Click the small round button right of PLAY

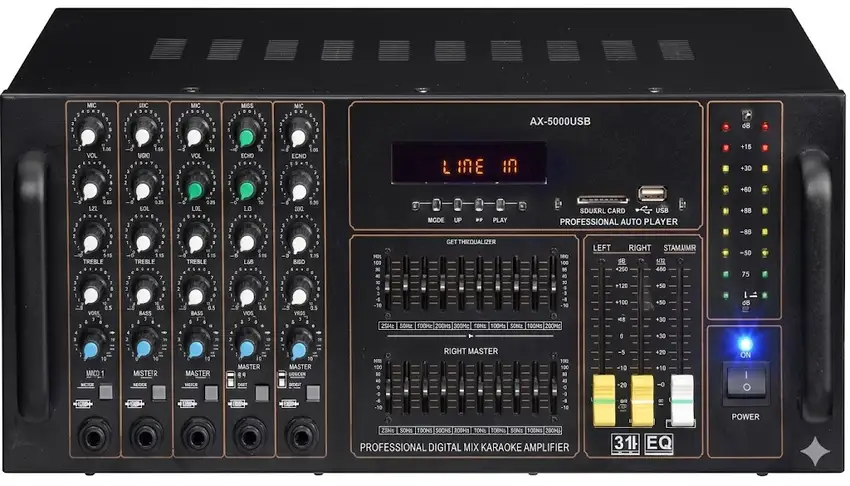(x=522, y=205)
